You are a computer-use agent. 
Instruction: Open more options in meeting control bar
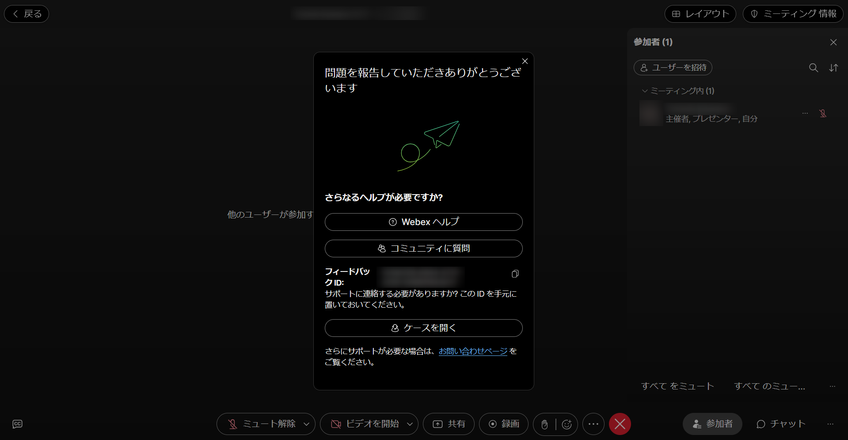[593, 424]
